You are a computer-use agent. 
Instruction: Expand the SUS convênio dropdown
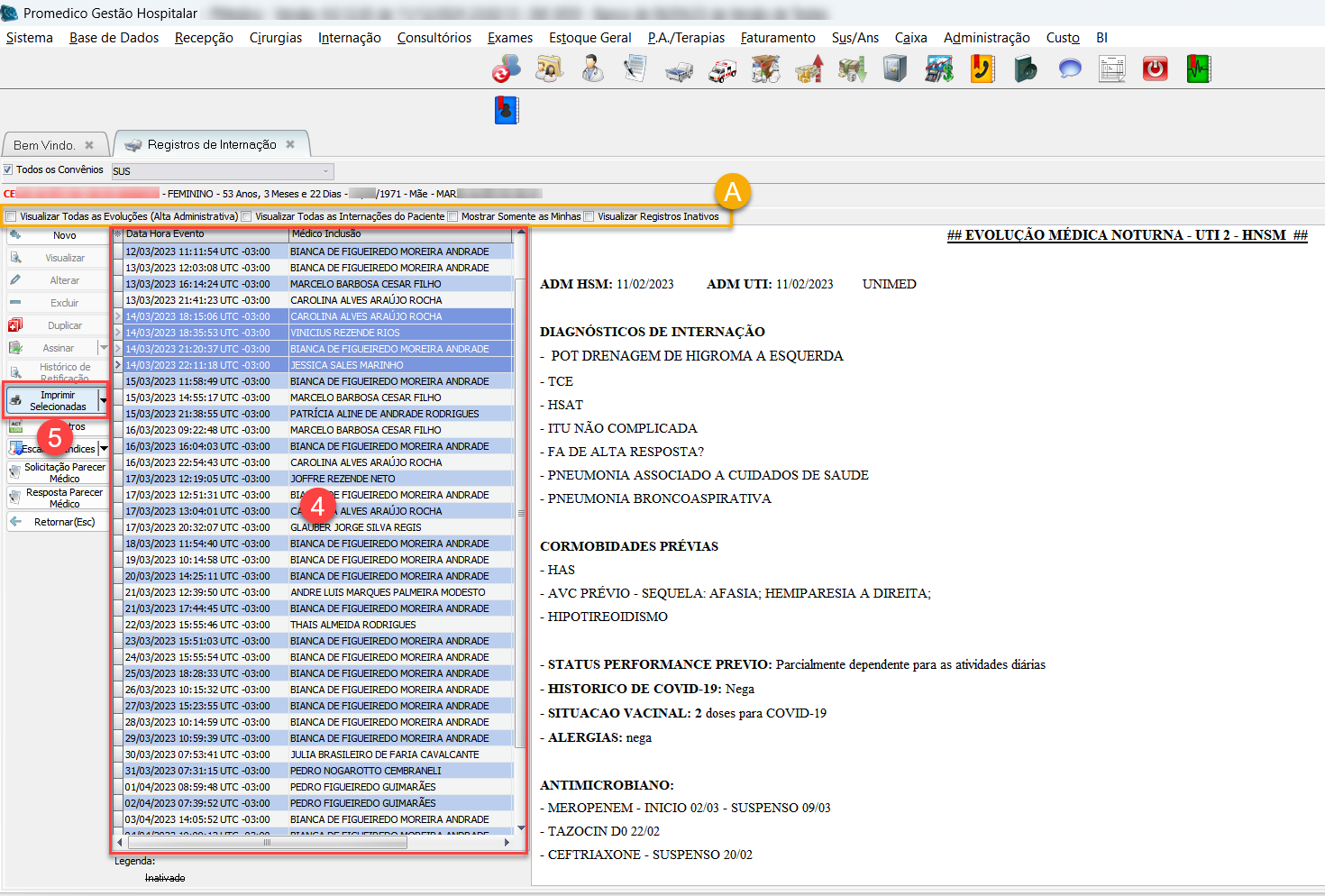(x=325, y=171)
